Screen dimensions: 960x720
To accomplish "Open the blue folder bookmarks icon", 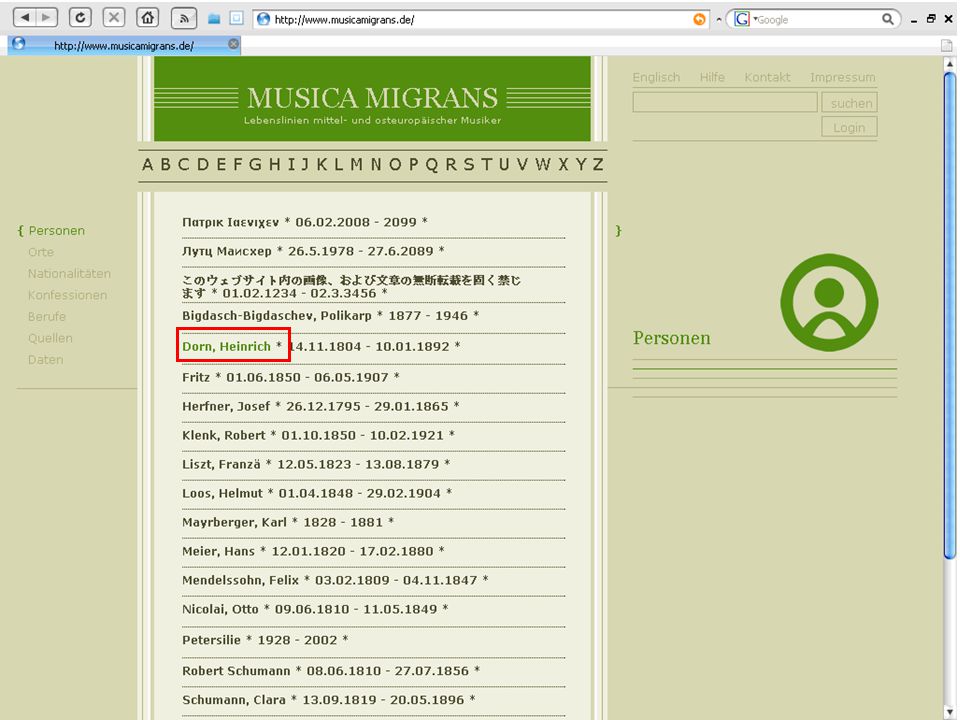I will (x=214, y=19).
